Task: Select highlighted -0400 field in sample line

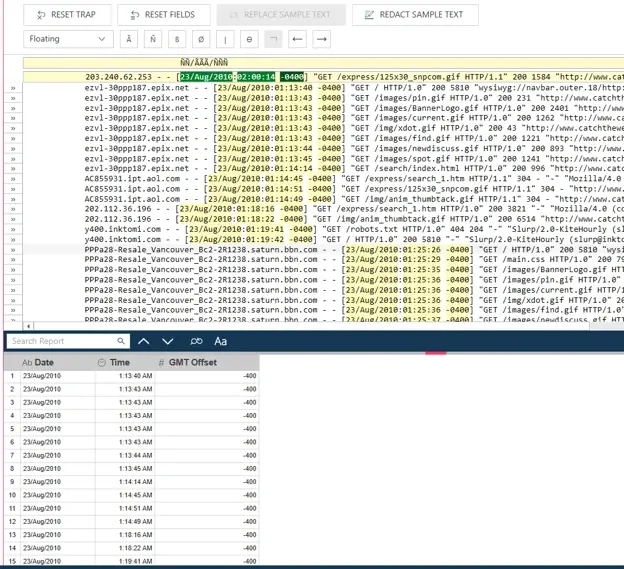Action: 292,77
